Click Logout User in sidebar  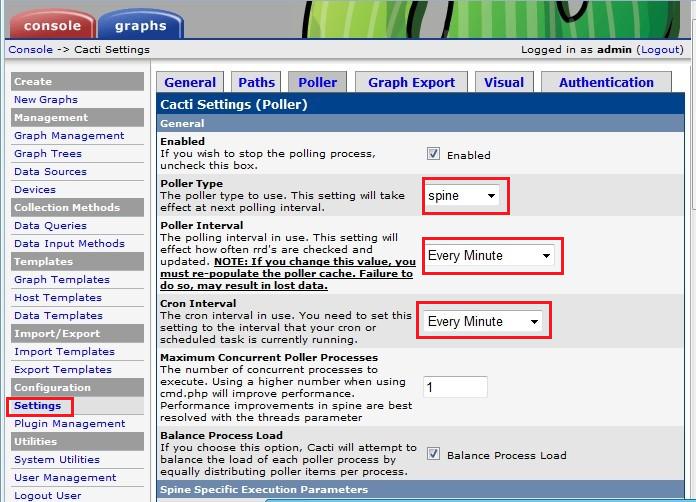point(48,495)
